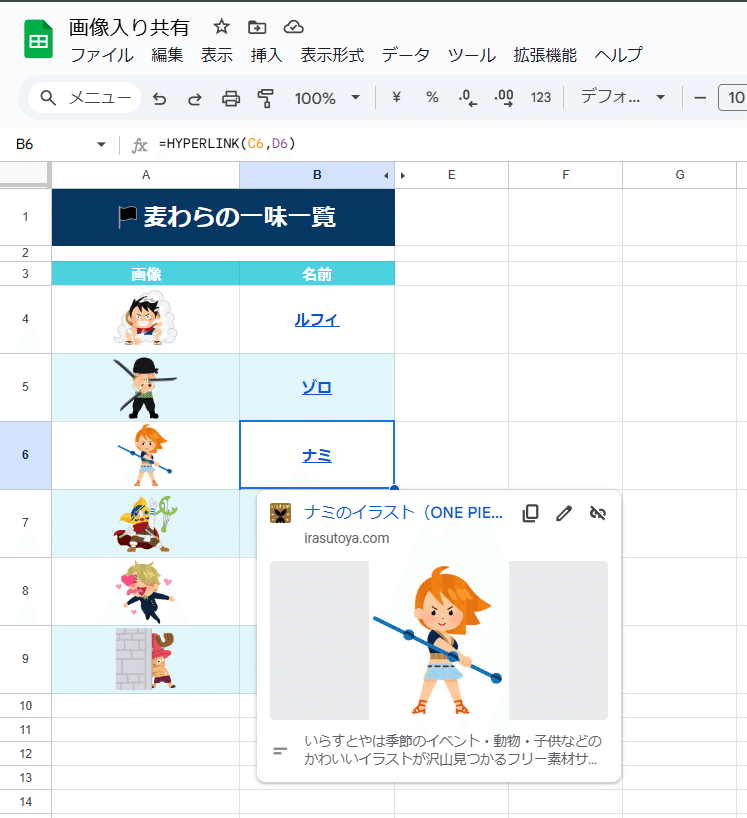Open the 123 number formats menu
The height and width of the screenshot is (818, 747).
click(540, 98)
